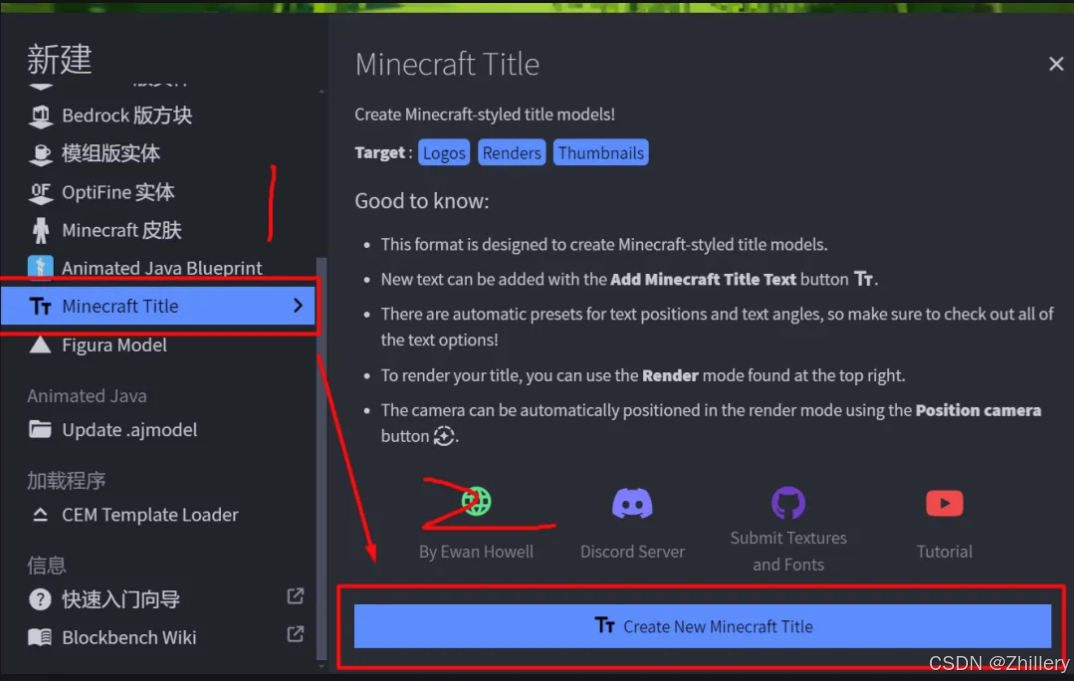
Task: Click the 新建 heading text
Action: (60, 59)
